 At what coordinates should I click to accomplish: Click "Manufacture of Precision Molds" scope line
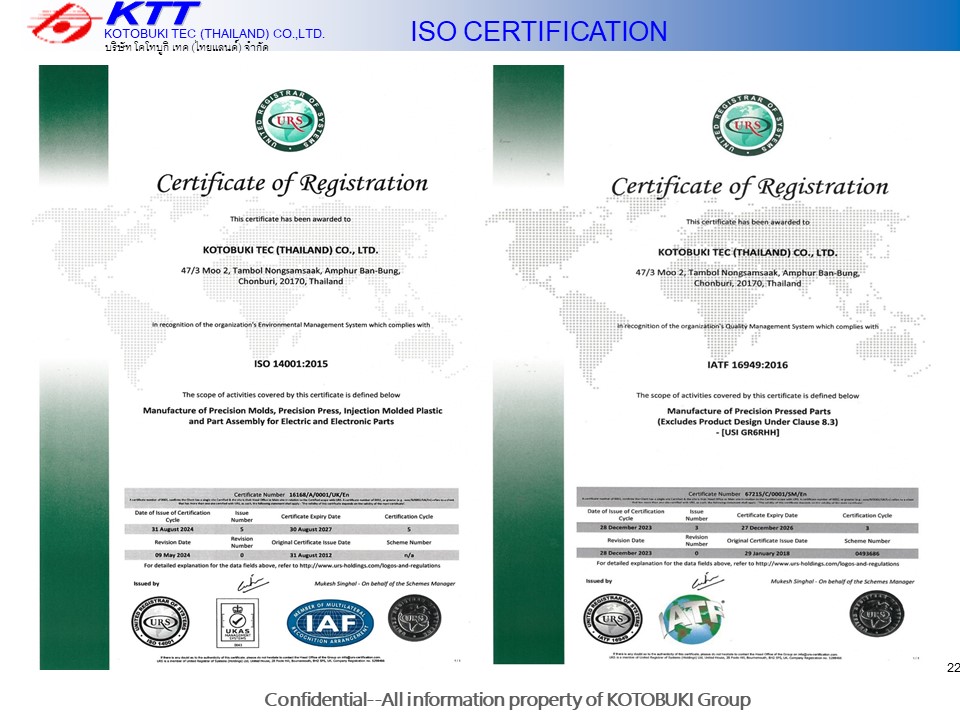(x=293, y=411)
